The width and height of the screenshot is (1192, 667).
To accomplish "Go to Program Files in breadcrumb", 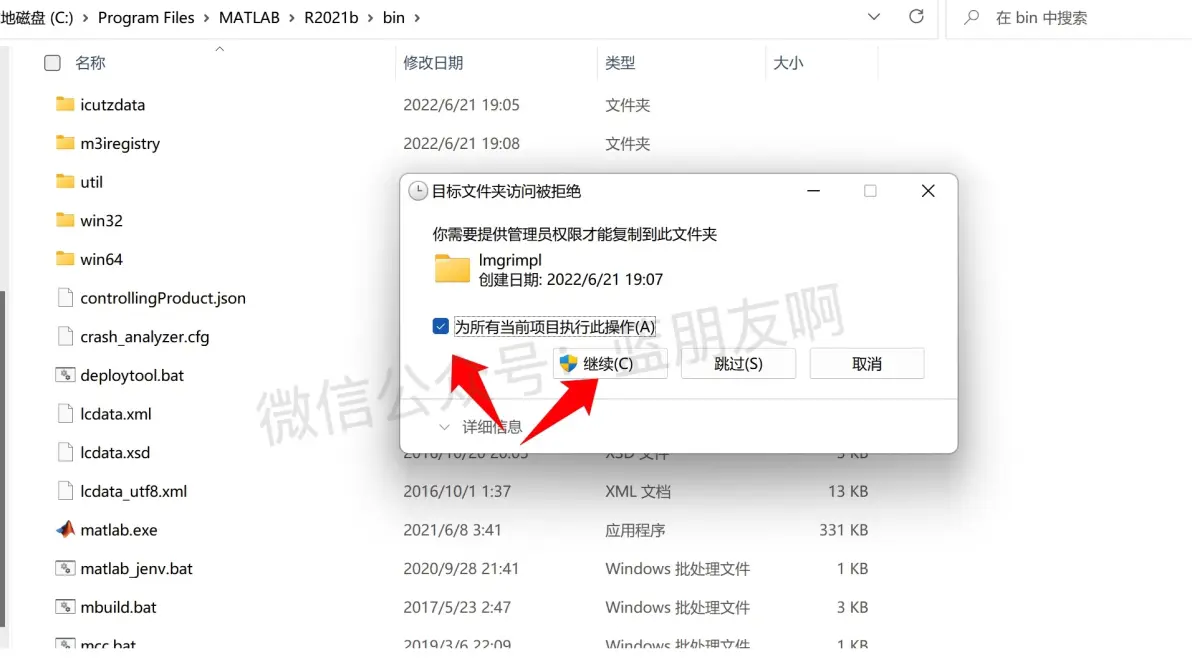I will click(x=146, y=17).
